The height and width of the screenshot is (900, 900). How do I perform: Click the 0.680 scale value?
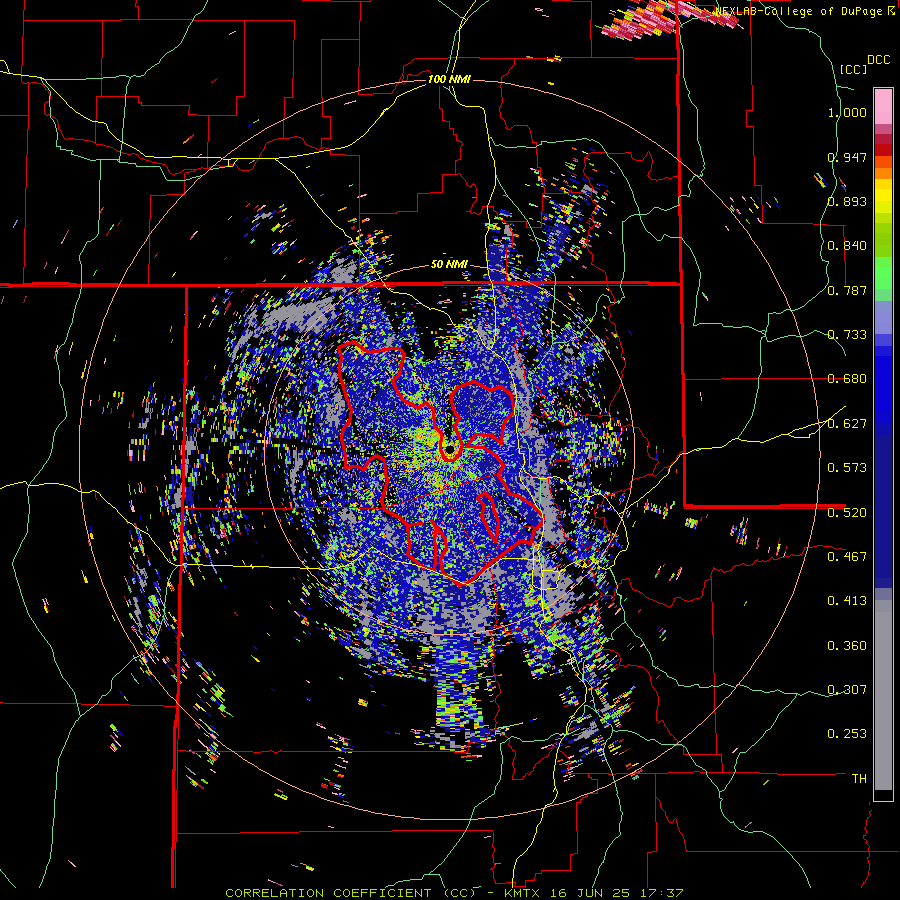tap(847, 379)
